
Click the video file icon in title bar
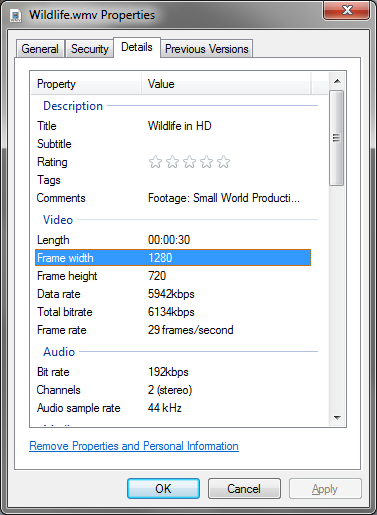coord(15,15)
